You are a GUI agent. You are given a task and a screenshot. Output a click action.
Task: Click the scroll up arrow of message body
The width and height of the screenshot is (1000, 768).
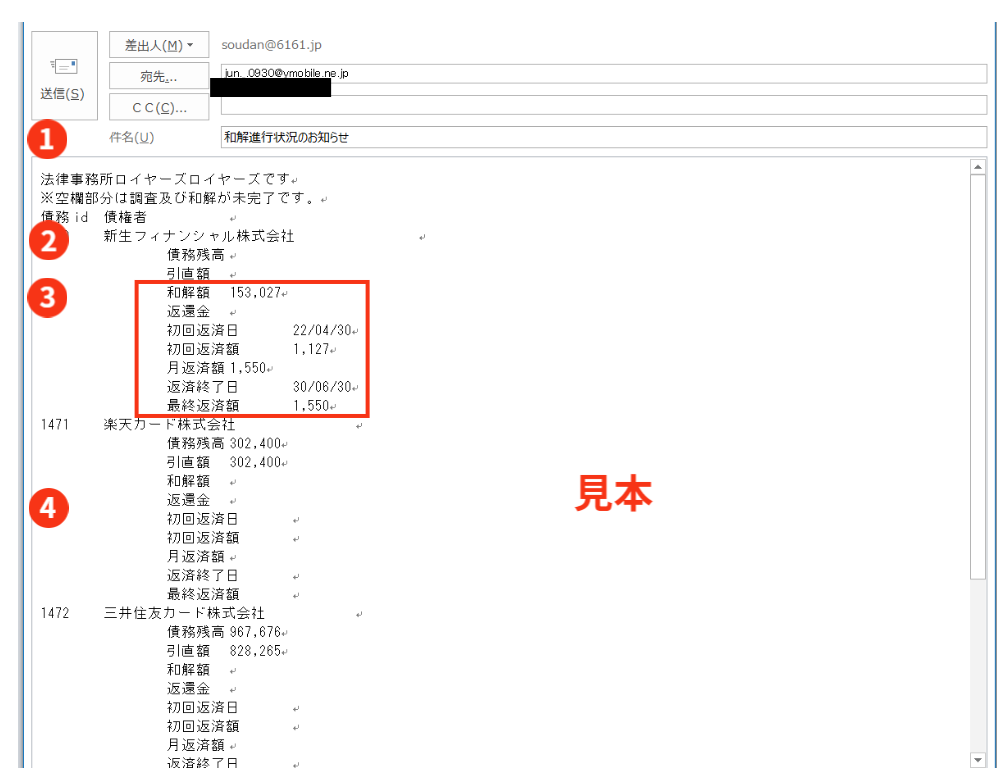[978, 167]
